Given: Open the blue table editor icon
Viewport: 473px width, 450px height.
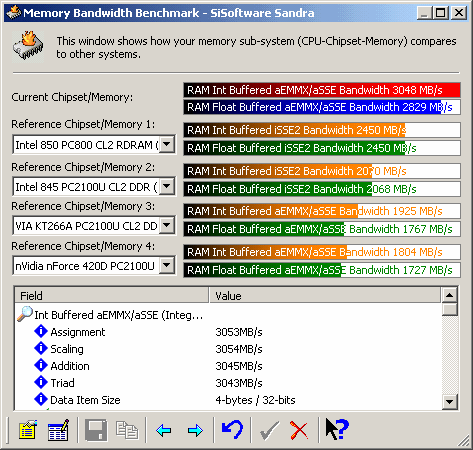Looking at the screenshot, I should pyautogui.click(x=59, y=430).
